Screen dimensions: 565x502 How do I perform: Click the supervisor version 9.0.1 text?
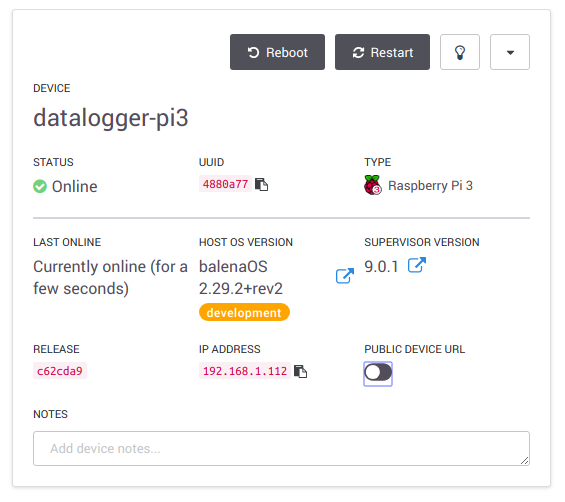click(x=381, y=267)
